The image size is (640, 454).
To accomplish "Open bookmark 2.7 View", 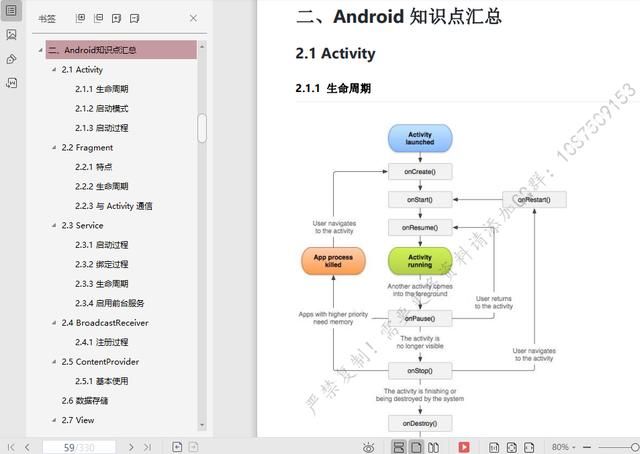I will (78, 420).
